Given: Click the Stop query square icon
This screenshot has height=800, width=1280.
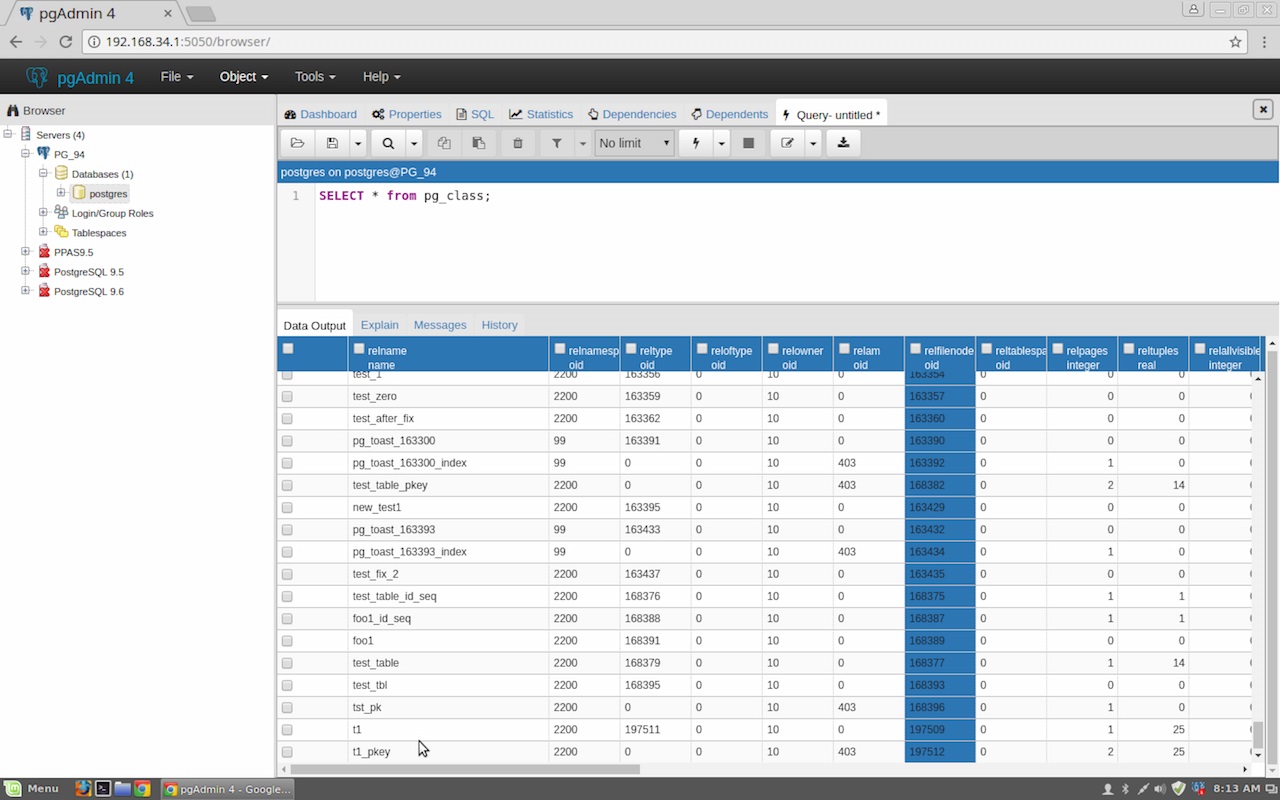Looking at the screenshot, I should 748,143.
